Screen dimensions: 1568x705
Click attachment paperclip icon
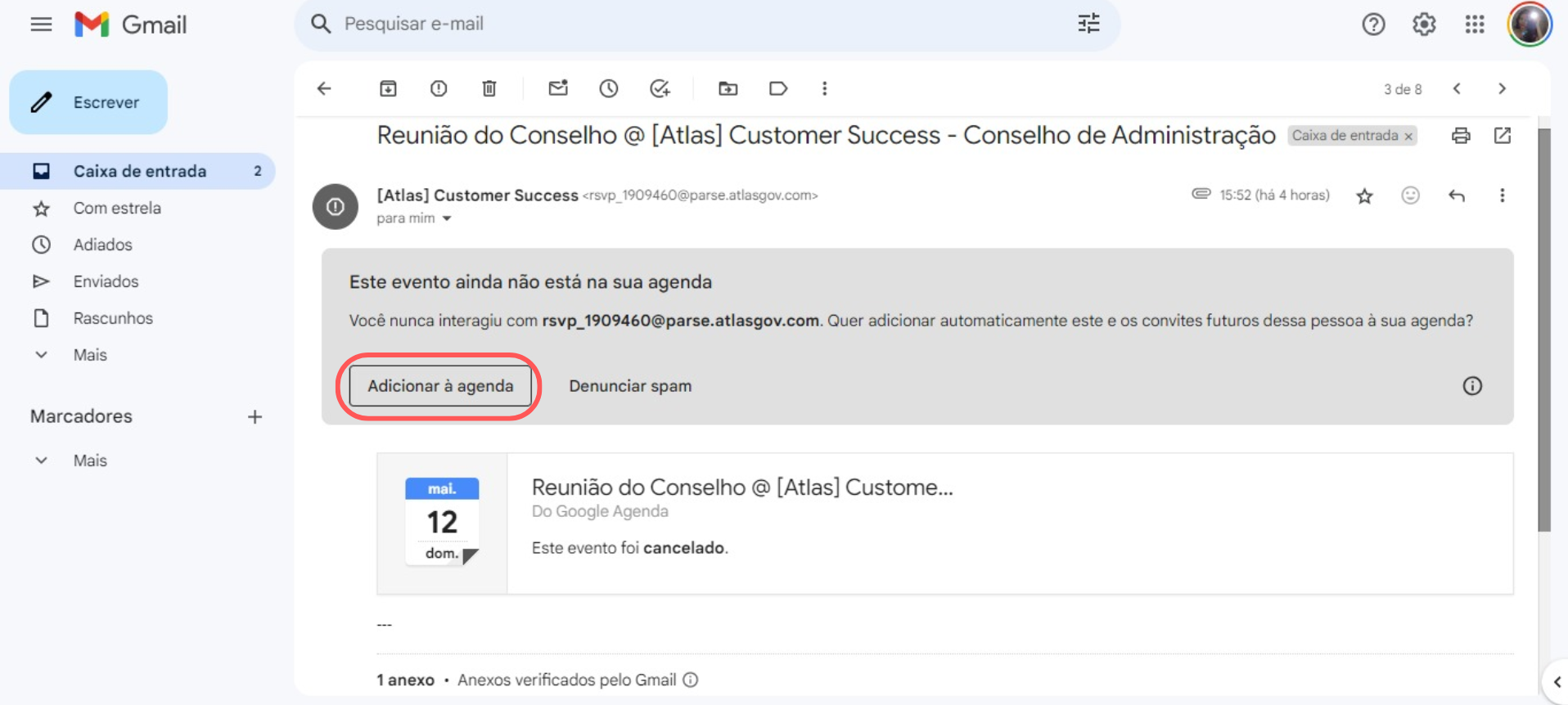point(1201,194)
